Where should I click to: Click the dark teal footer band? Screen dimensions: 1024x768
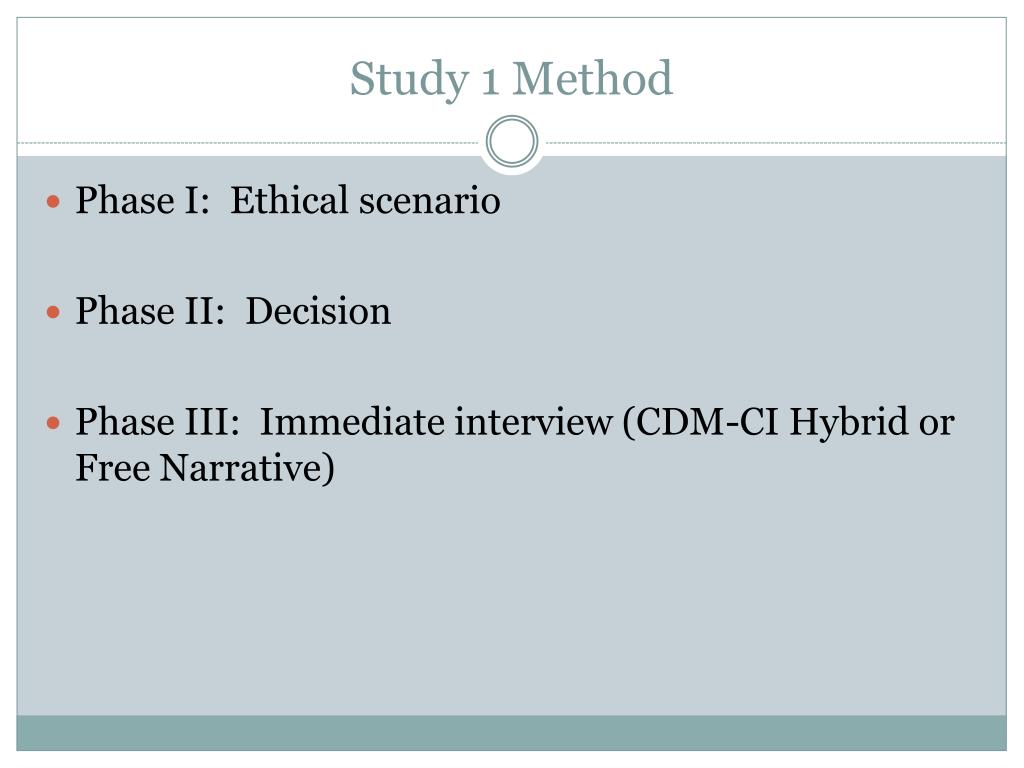511,733
